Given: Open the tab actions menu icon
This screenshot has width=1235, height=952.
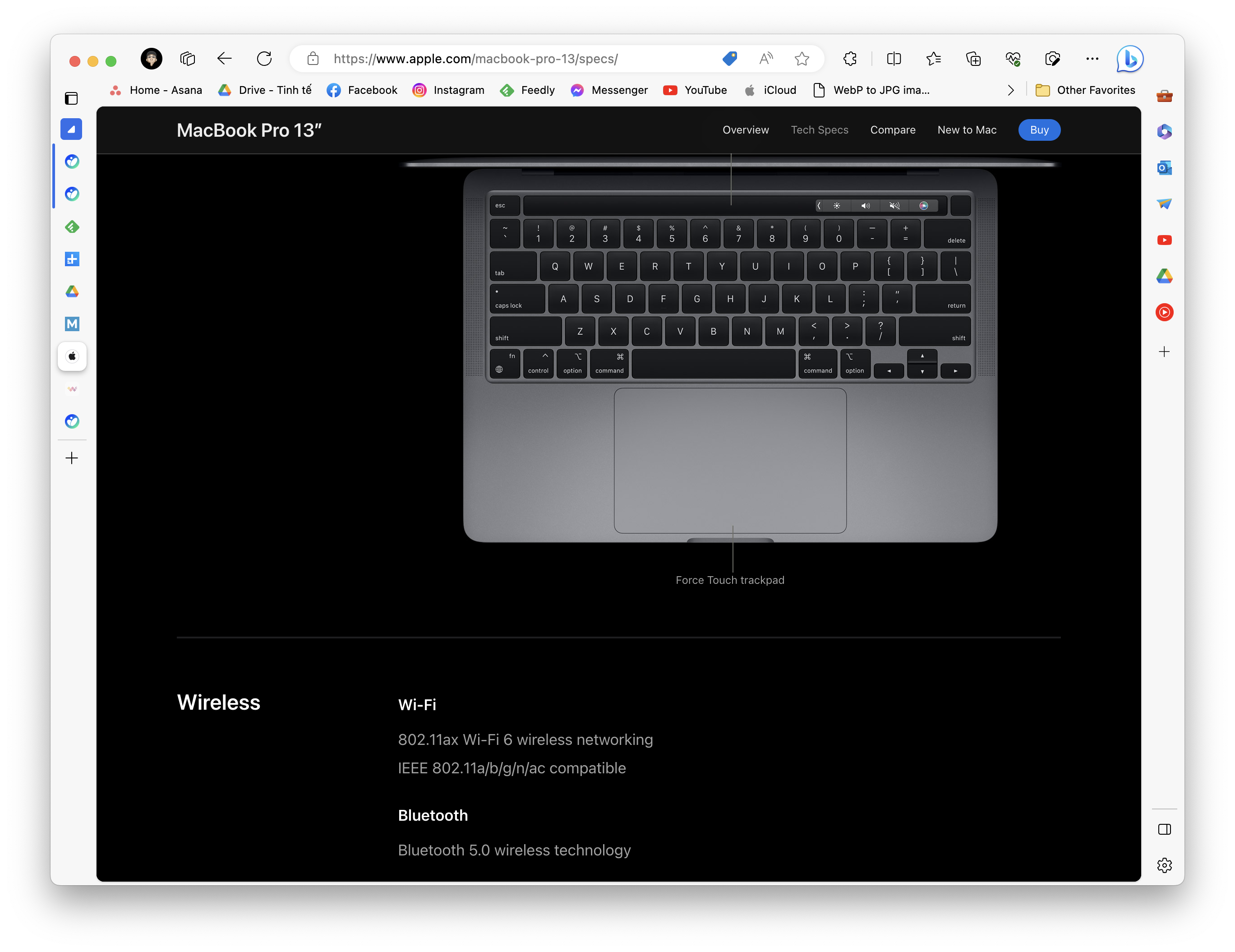Looking at the screenshot, I should click(x=187, y=59).
